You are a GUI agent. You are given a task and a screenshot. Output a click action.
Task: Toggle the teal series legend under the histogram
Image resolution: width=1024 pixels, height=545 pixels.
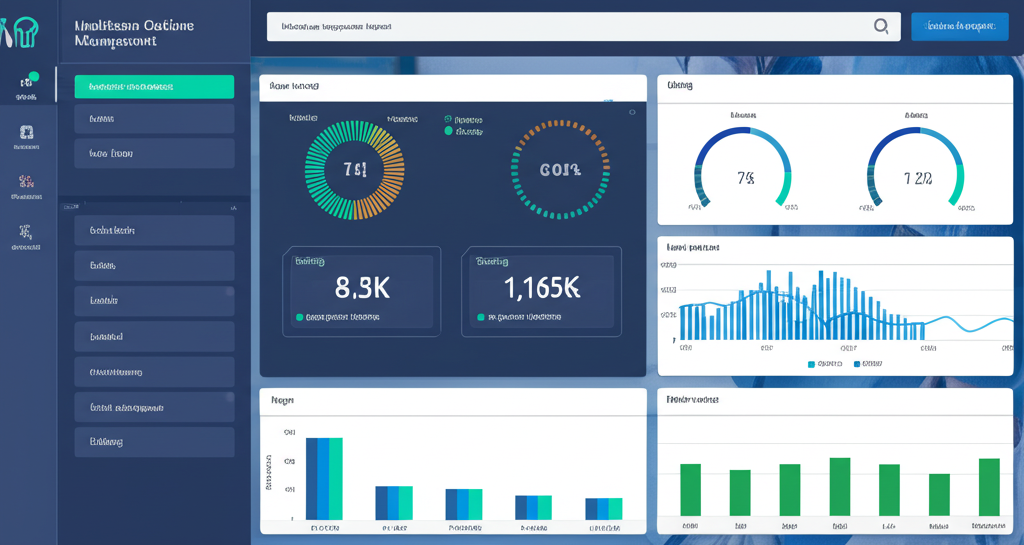[x=811, y=364]
